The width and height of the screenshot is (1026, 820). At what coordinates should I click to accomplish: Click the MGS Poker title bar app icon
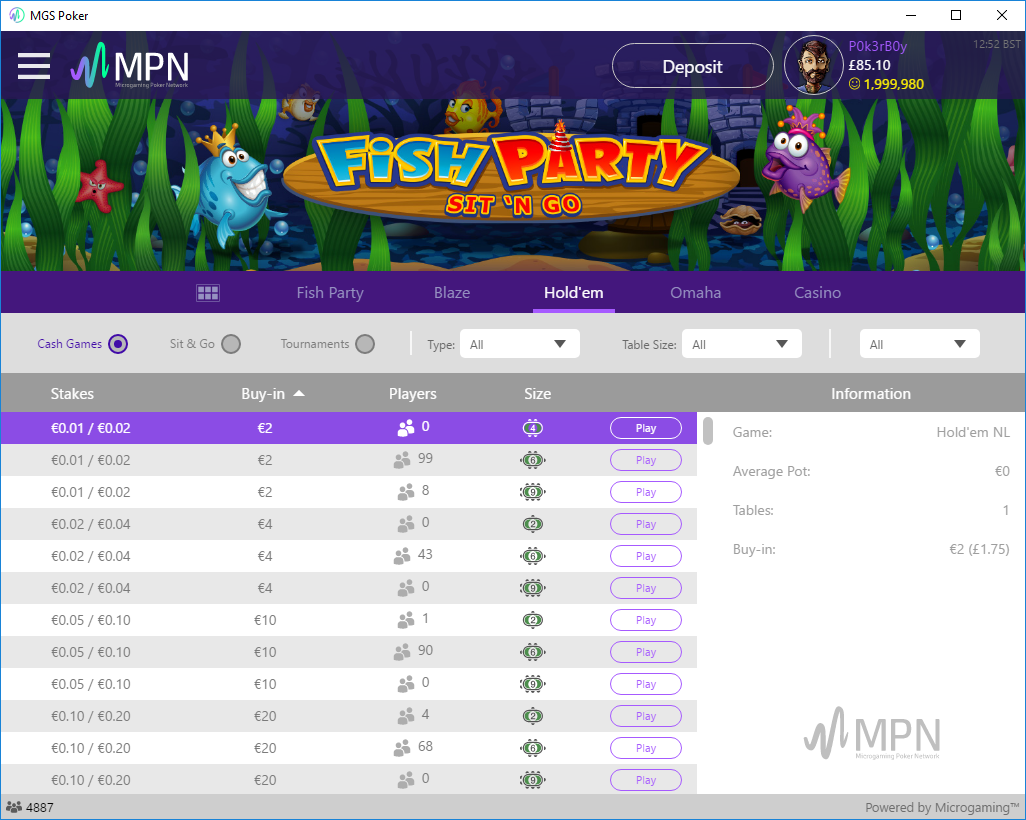pyautogui.click(x=16, y=15)
